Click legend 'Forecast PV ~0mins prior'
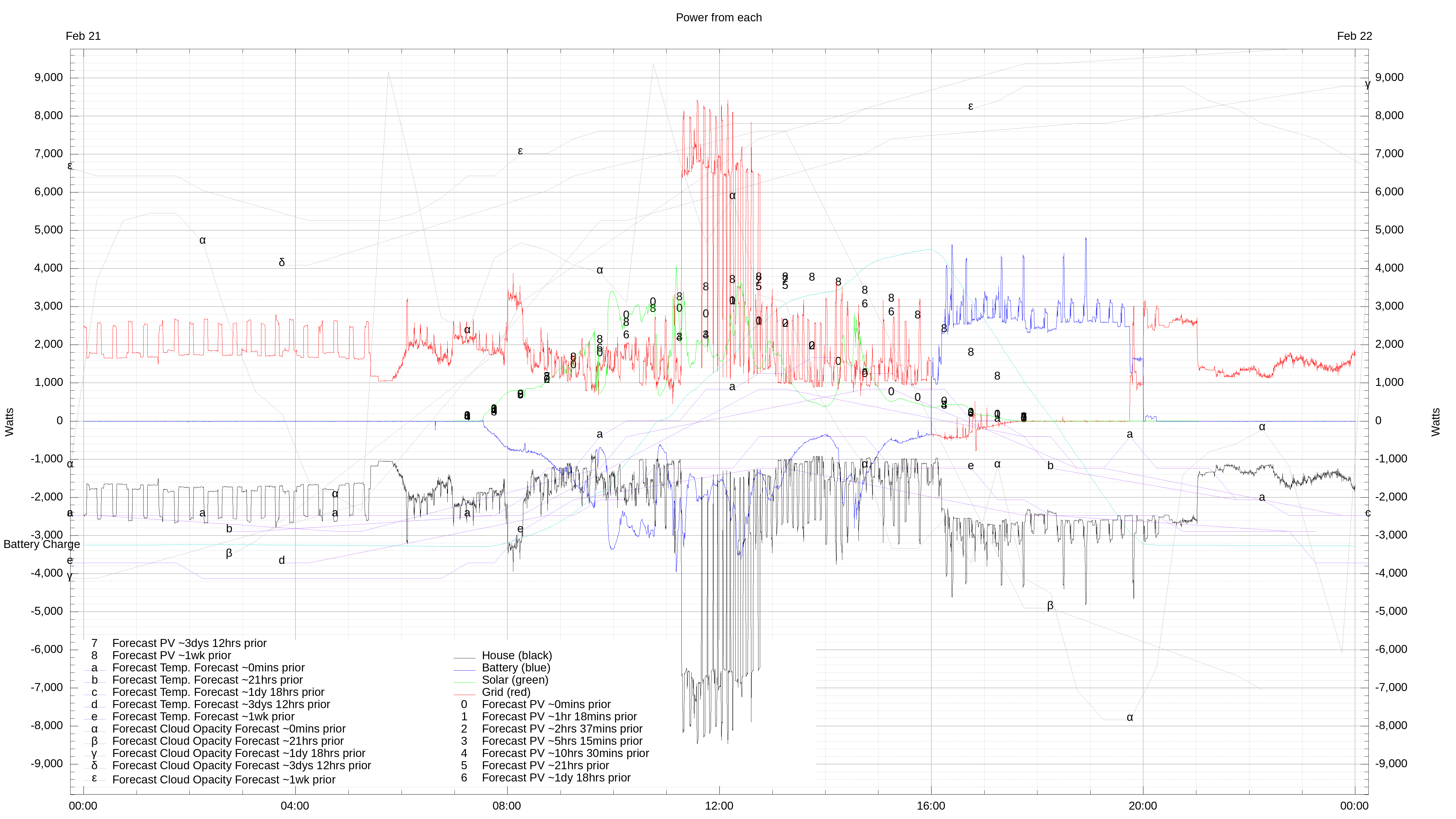Image resolution: width=1456 pixels, height=819 pixels. (546, 704)
